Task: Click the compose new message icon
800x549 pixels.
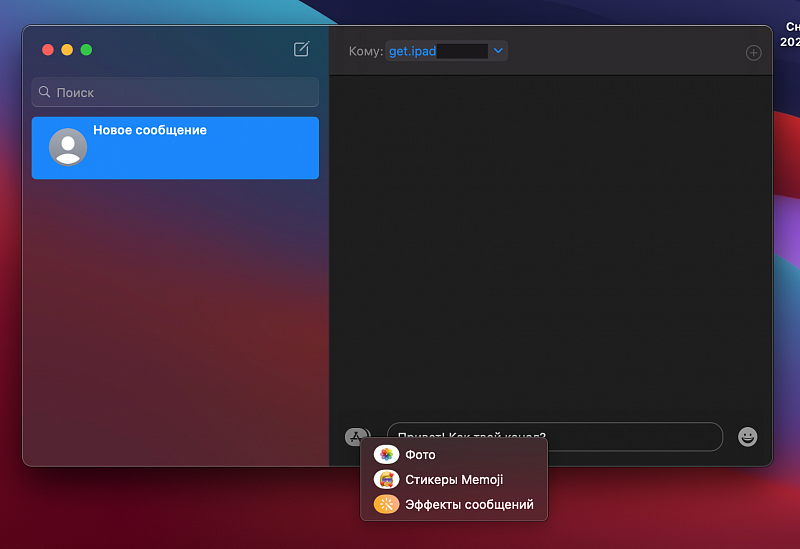Action: click(x=301, y=49)
